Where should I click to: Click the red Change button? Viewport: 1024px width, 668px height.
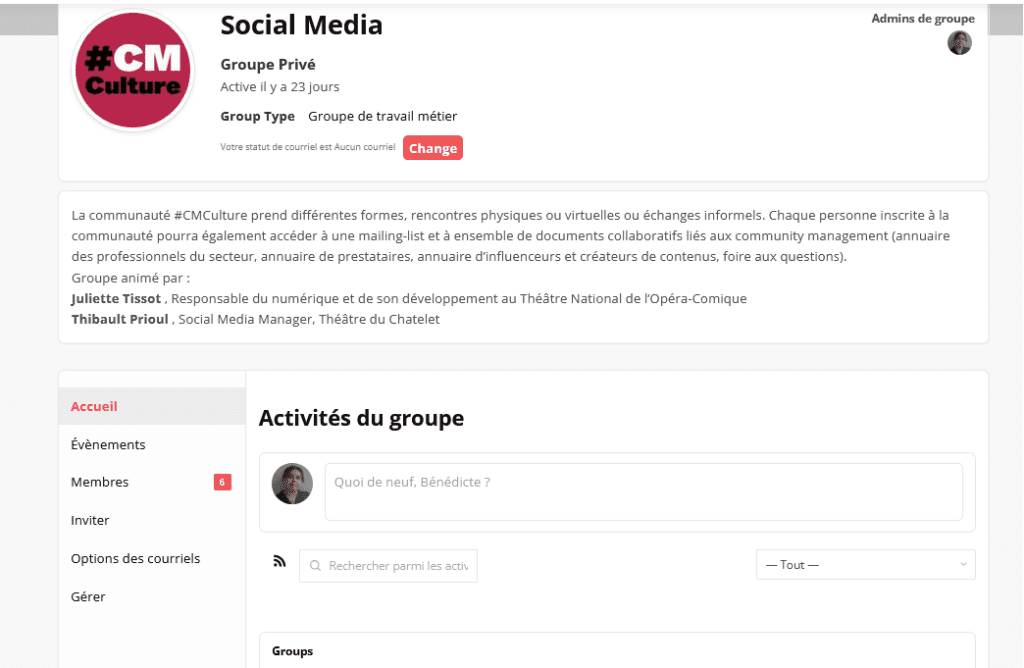click(x=433, y=148)
